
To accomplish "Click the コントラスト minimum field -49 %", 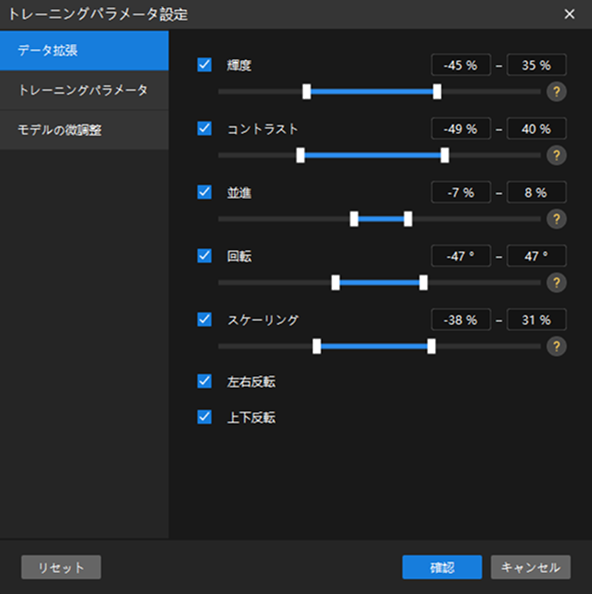I will pyautogui.click(x=461, y=129).
